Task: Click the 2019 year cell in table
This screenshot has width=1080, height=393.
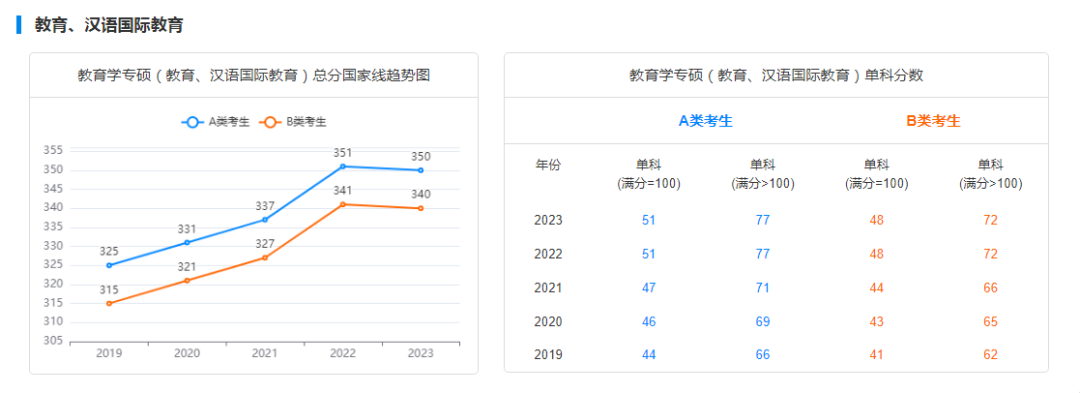Action: click(x=548, y=355)
